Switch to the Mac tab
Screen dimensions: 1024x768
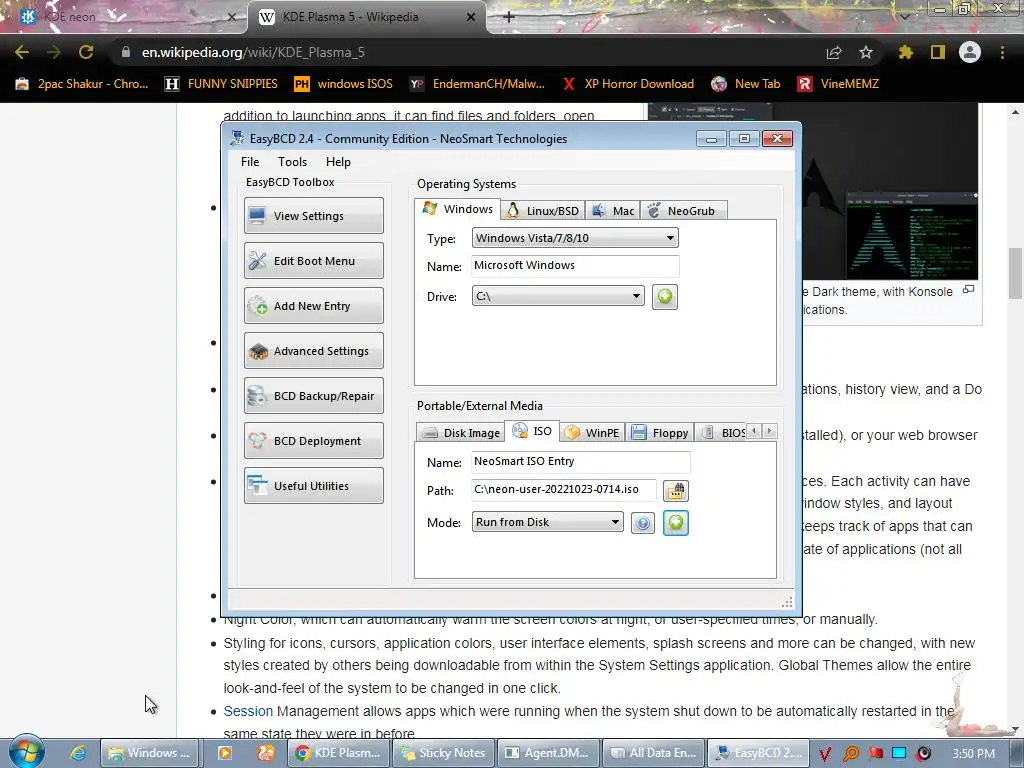(x=613, y=210)
